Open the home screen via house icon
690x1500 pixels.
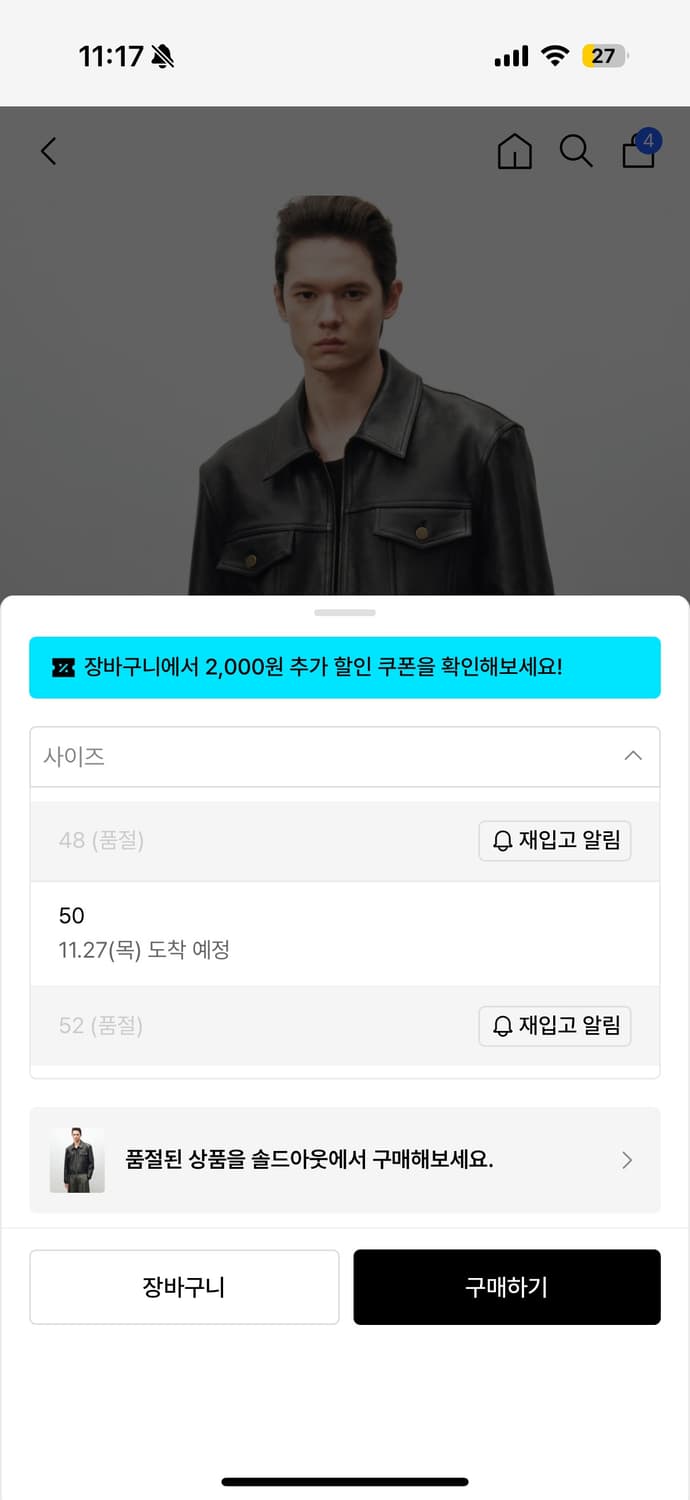click(x=514, y=152)
